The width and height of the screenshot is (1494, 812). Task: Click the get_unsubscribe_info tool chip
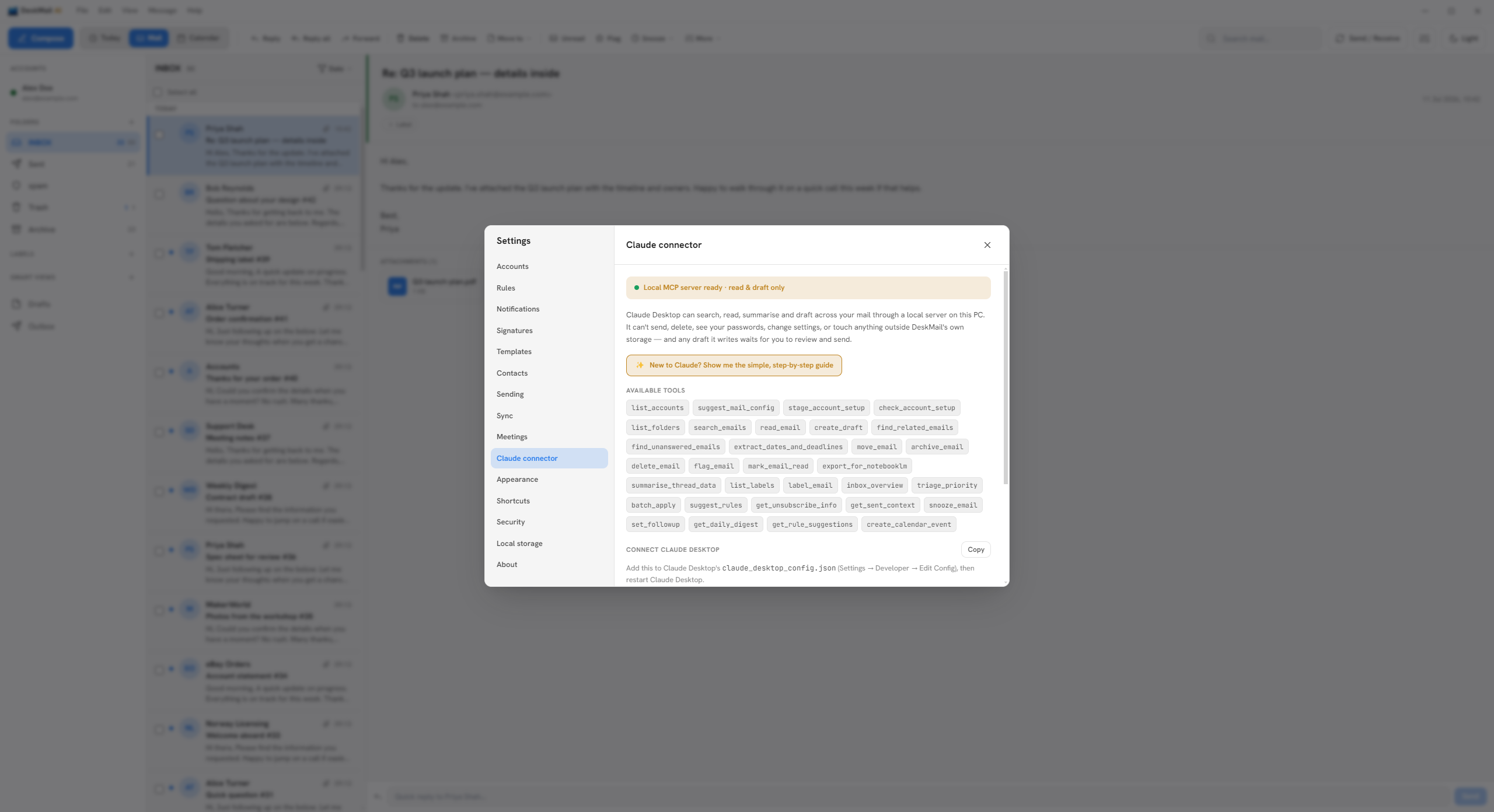[x=796, y=505]
